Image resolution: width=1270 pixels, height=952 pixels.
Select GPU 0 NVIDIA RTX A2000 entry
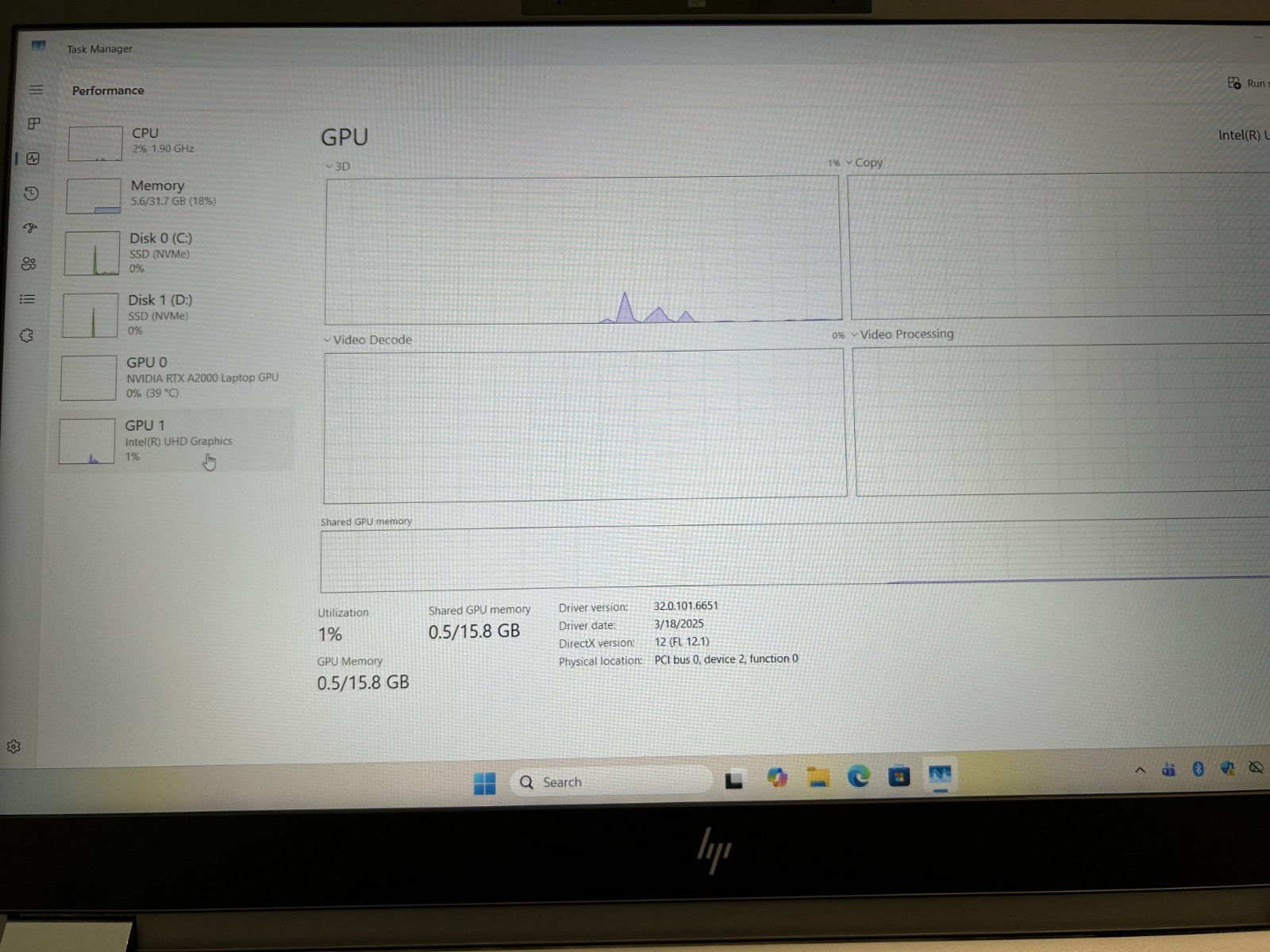pyautogui.click(x=173, y=377)
